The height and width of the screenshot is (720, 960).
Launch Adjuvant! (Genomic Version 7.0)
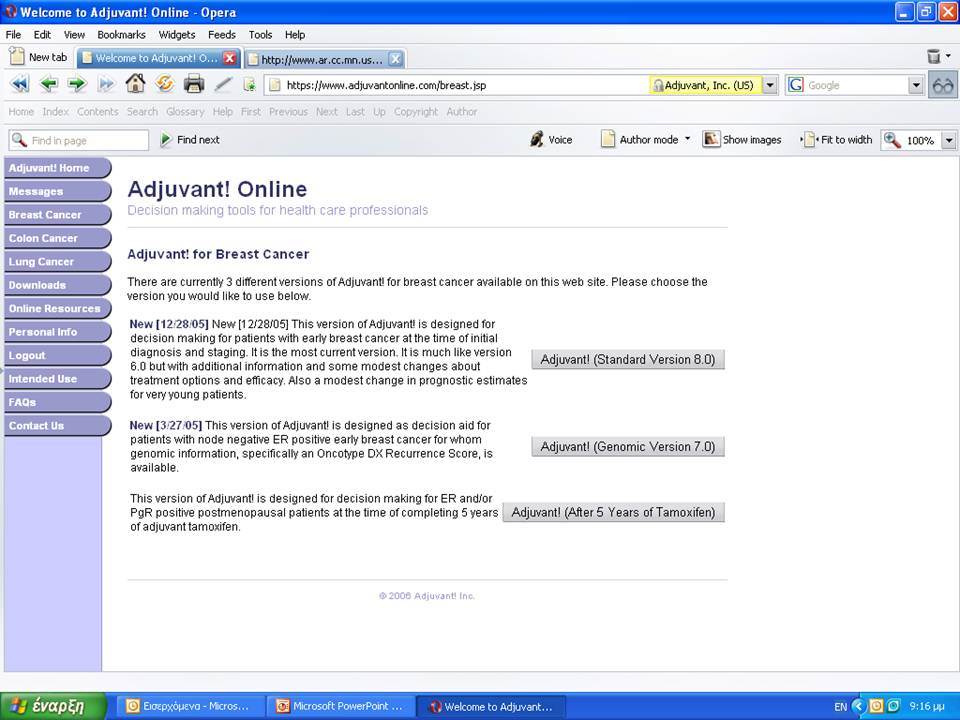(628, 447)
